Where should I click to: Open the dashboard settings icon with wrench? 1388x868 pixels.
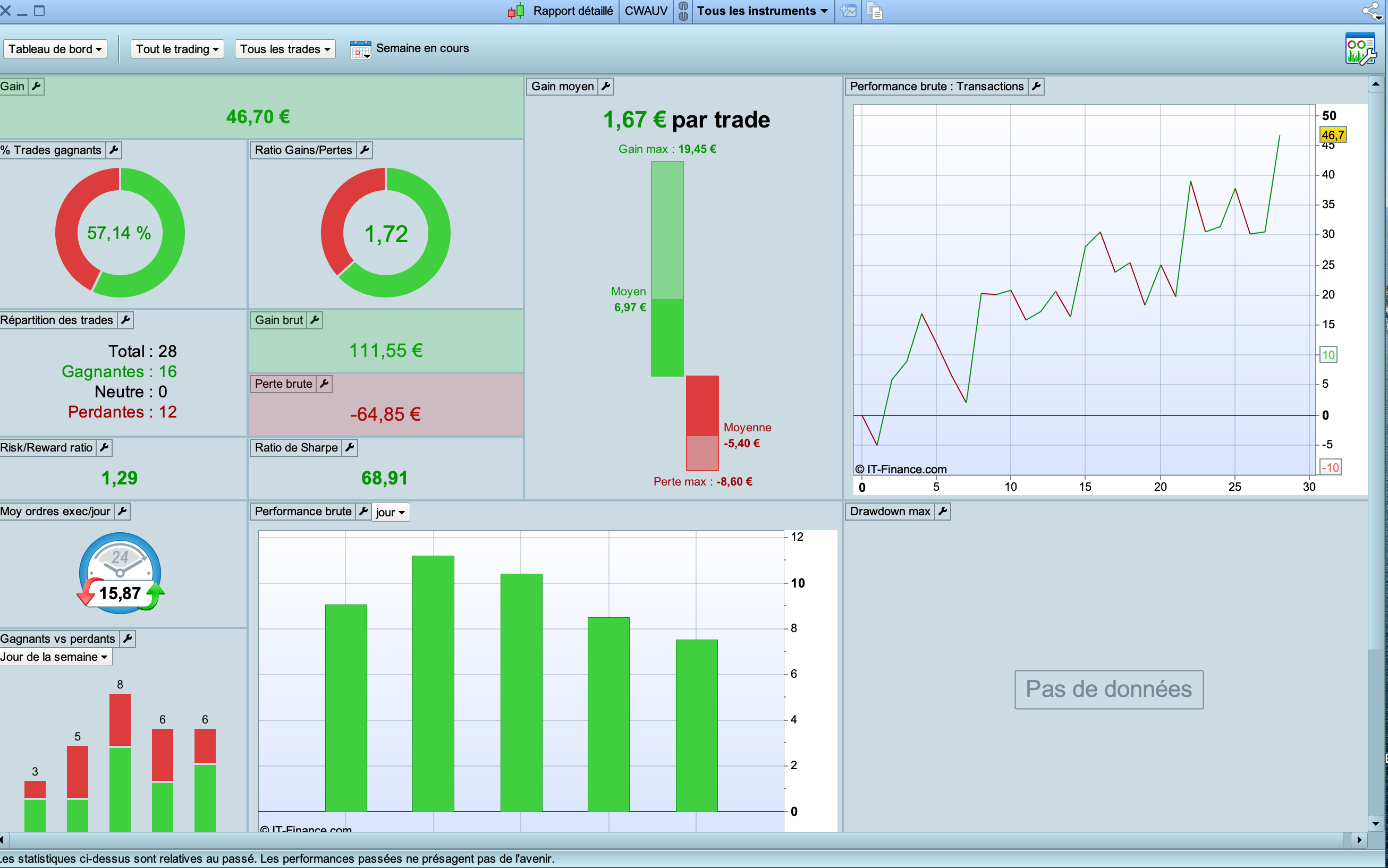(1360, 49)
